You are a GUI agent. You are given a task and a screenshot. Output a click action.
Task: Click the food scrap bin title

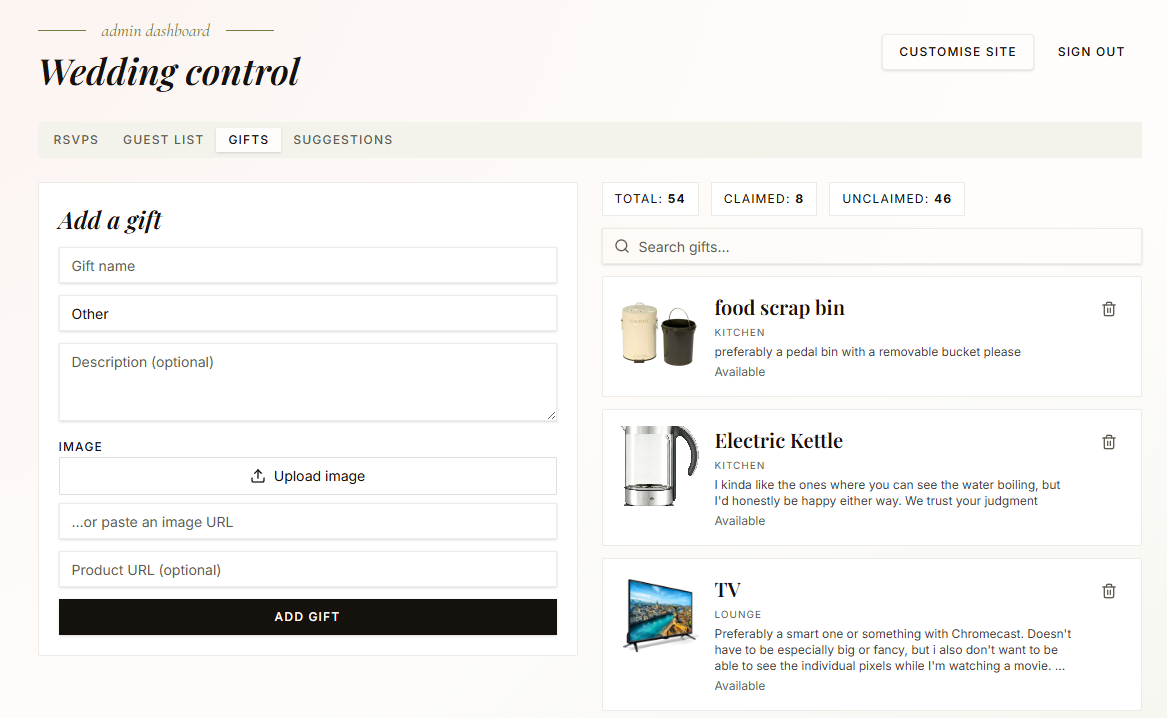pos(779,308)
